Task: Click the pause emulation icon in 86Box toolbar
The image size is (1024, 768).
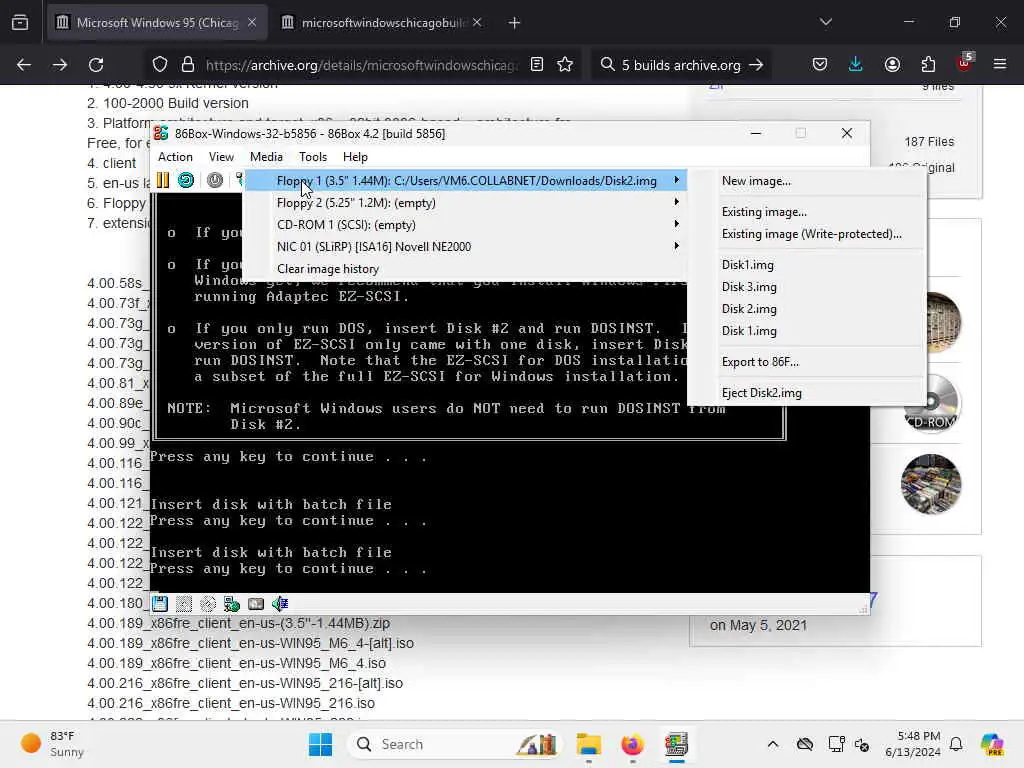Action: point(163,180)
